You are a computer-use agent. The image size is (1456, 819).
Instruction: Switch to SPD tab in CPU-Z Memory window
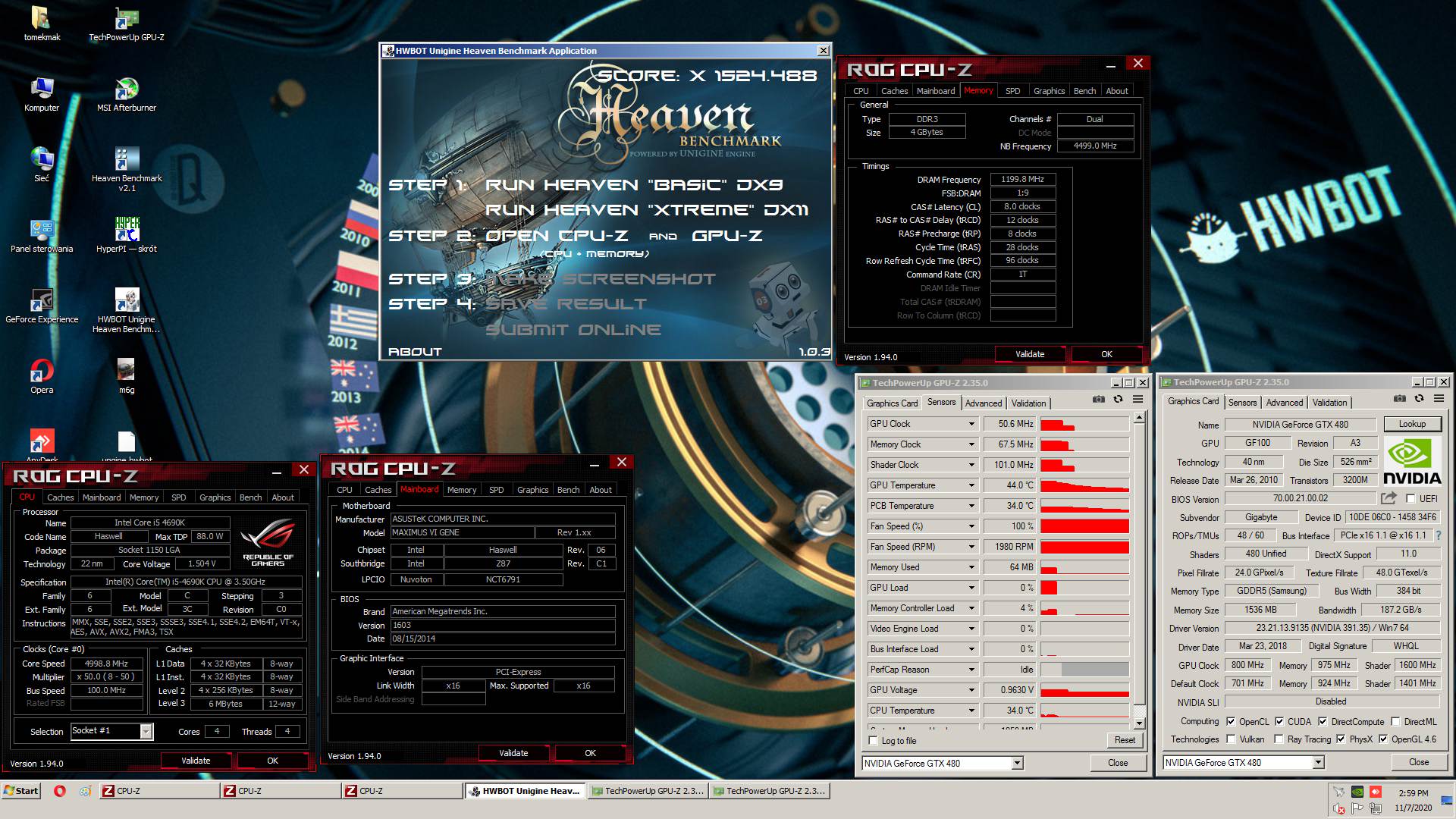pyautogui.click(x=1012, y=91)
